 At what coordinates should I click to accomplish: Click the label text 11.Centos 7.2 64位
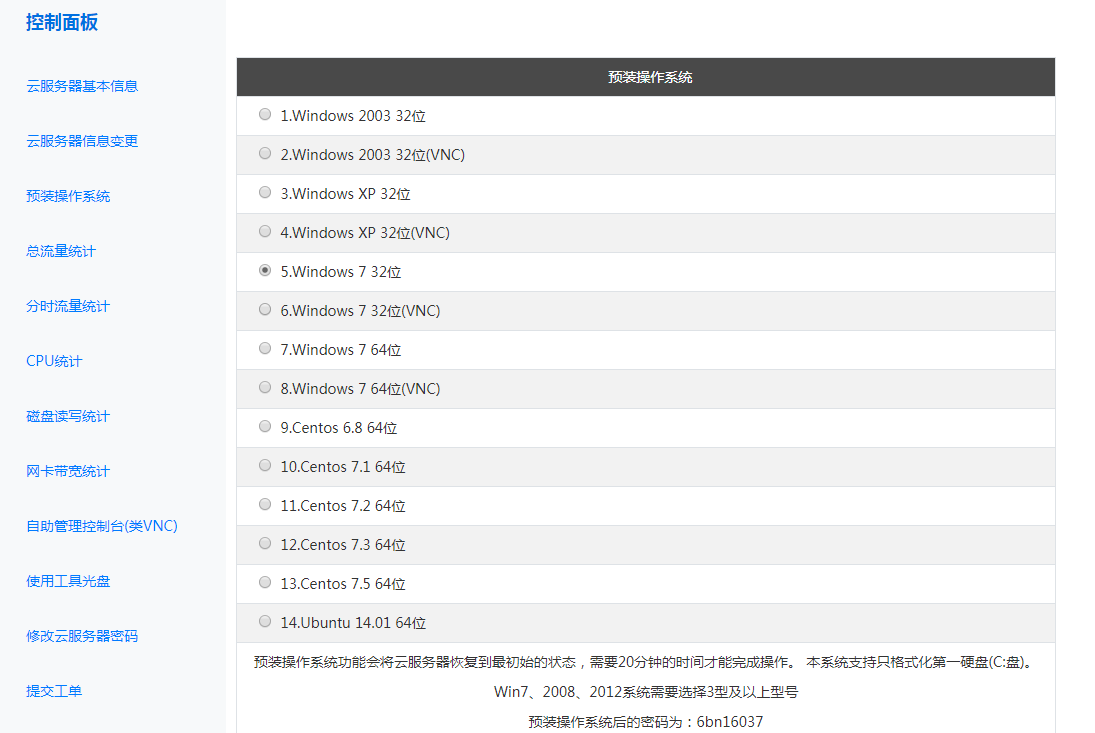(343, 506)
